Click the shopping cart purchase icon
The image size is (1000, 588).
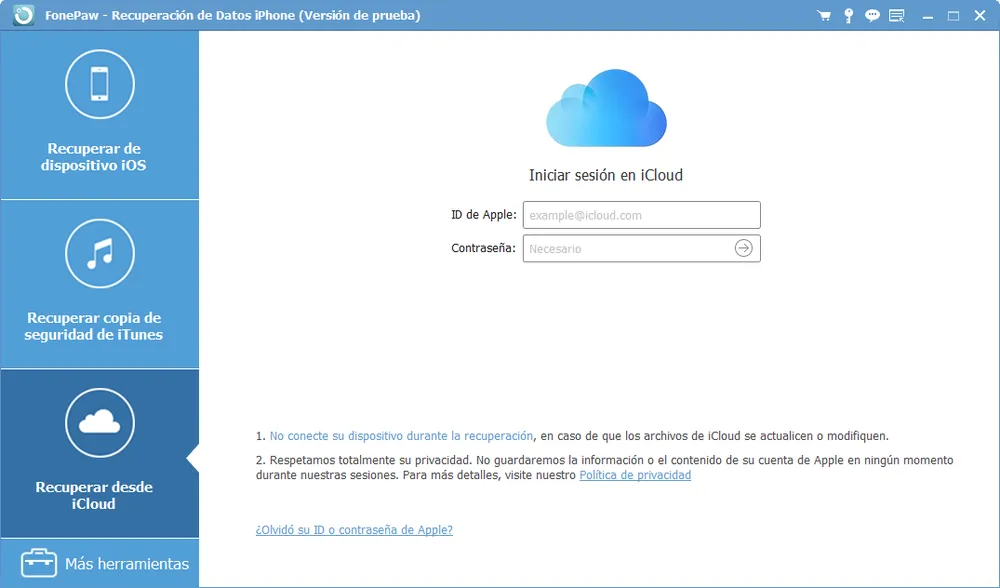point(824,15)
